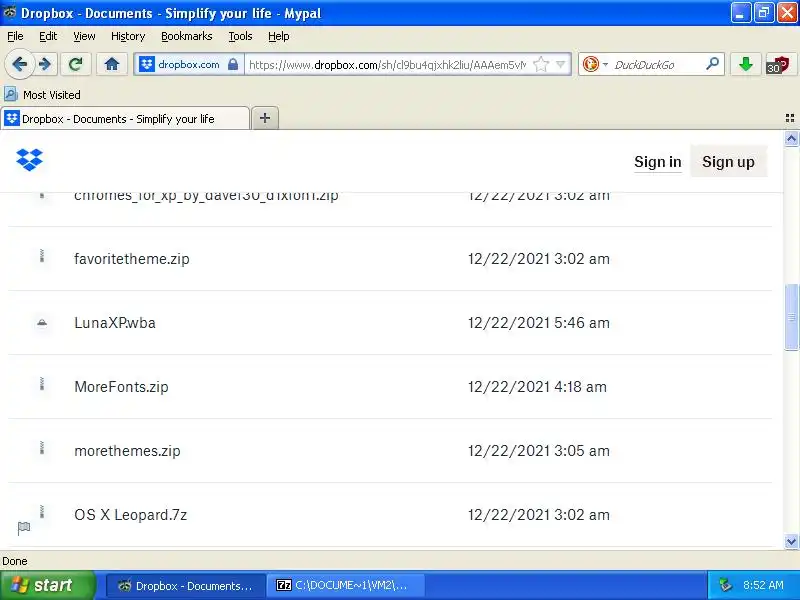Click the 8:52 AM taskbar clock
The image size is (800, 600).
[x=763, y=585]
